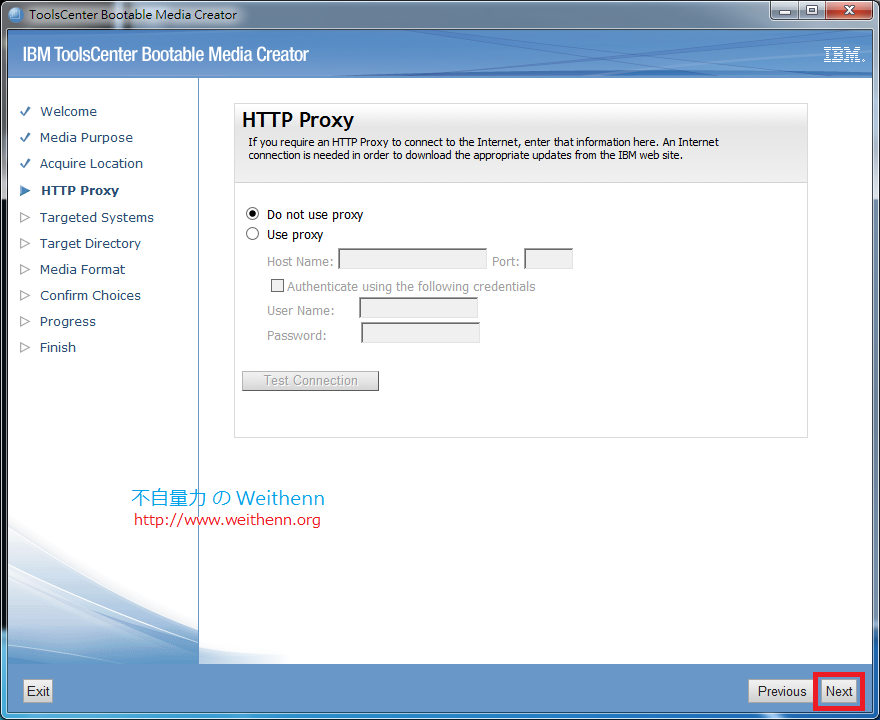
Task: Click the arrow icon beside Confirm Choices
Action: coord(25,295)
